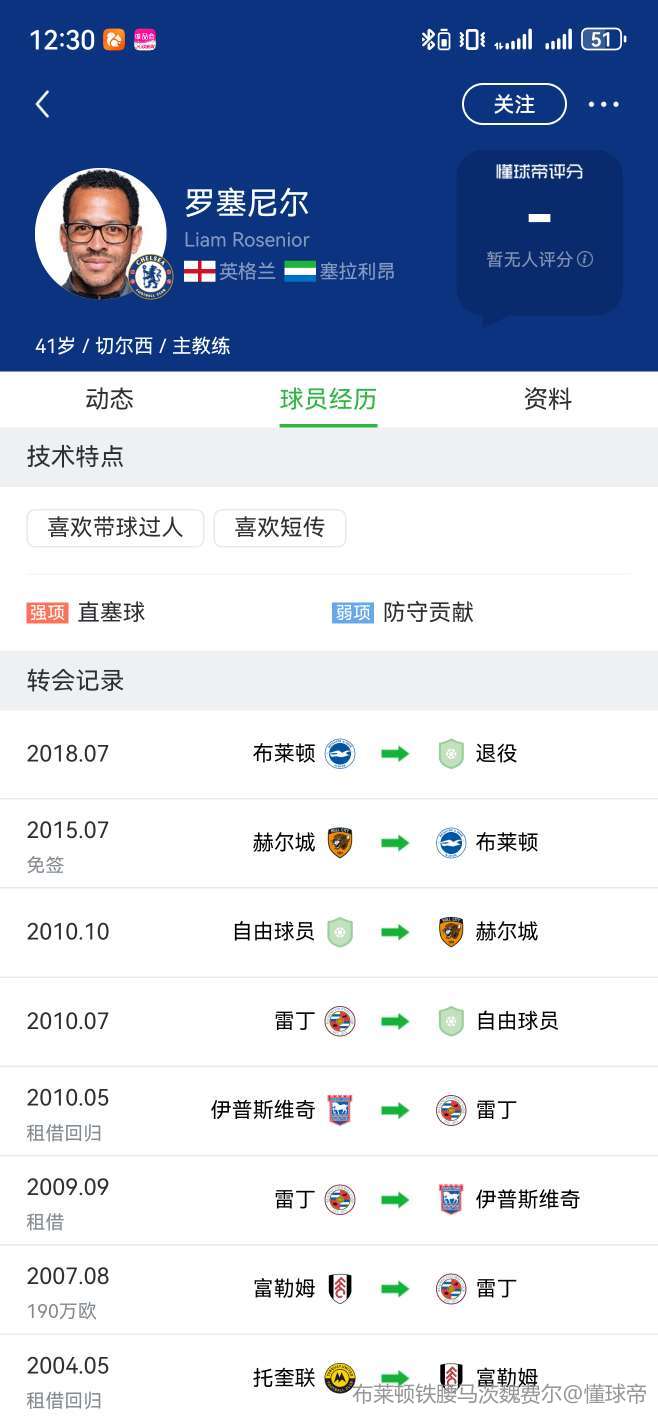Image resolution: width=658 pixels, height=1416 pixels.
Task: Select the 球员经历 tab
Action: 328,400
